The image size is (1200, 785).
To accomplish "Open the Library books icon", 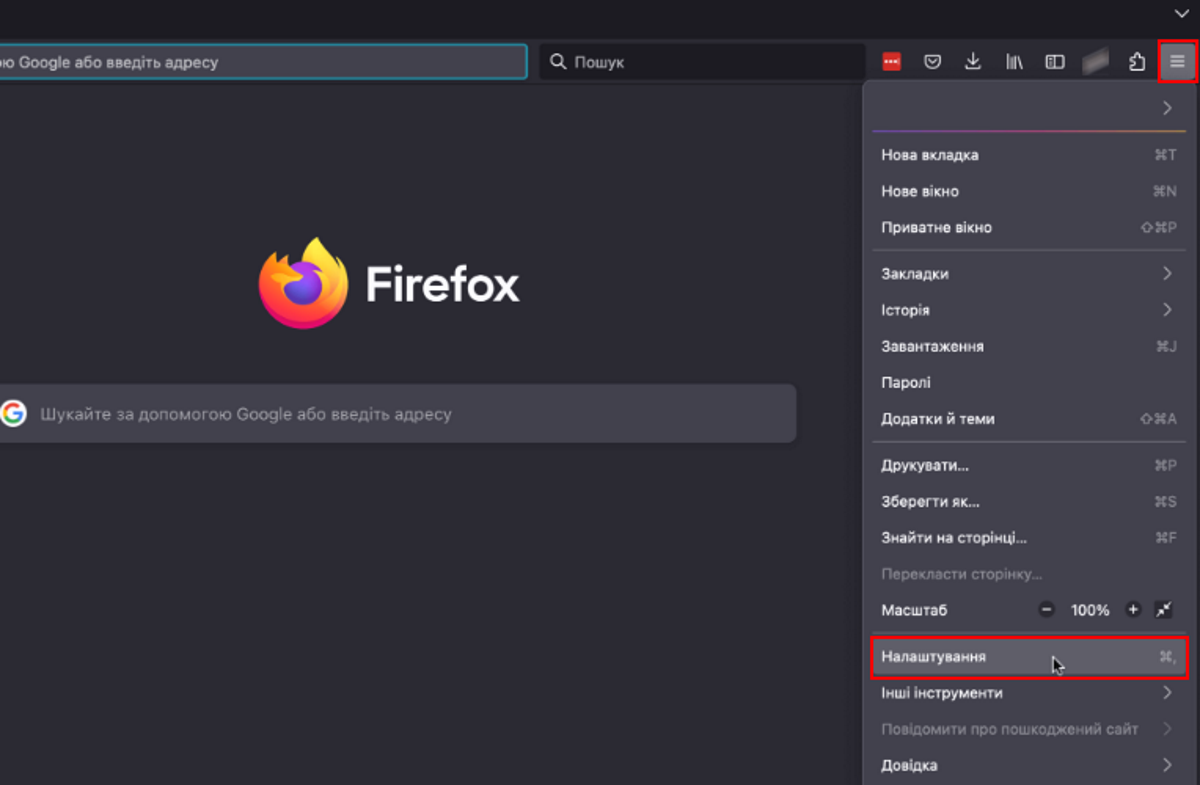I will click(1014, 62).
